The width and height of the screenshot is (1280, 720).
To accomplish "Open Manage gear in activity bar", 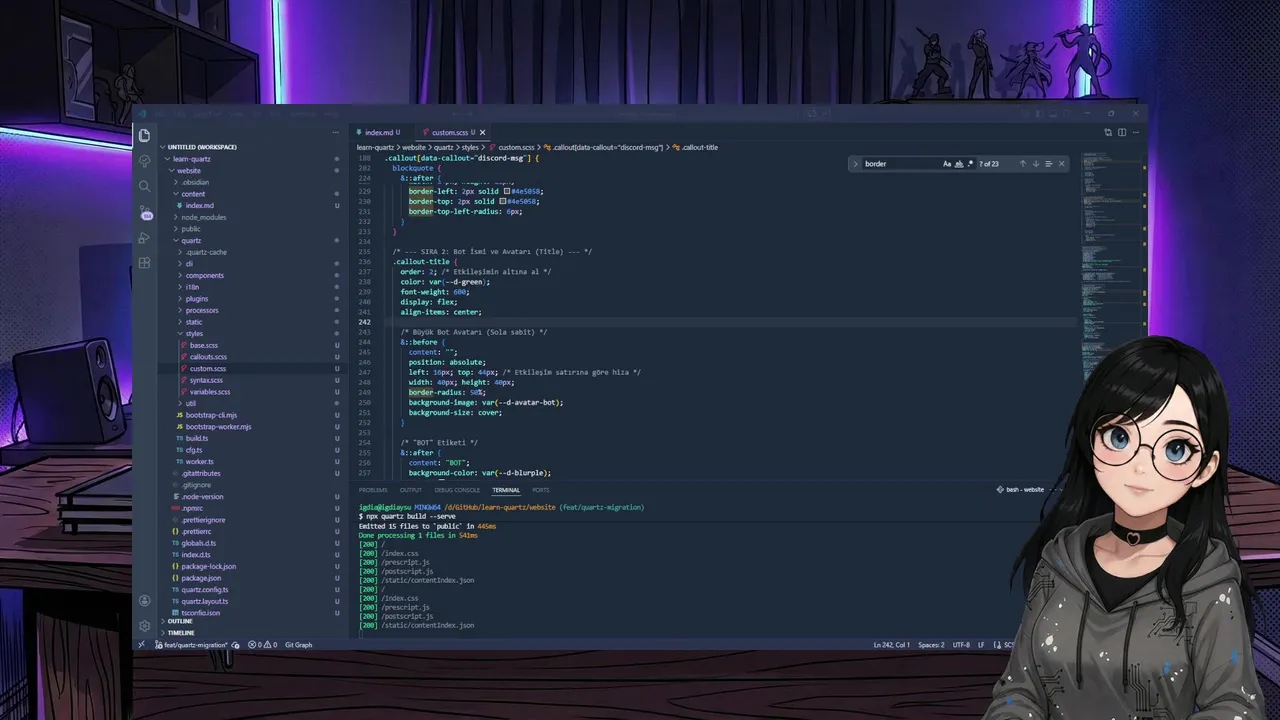I will (x=145, y=626).
